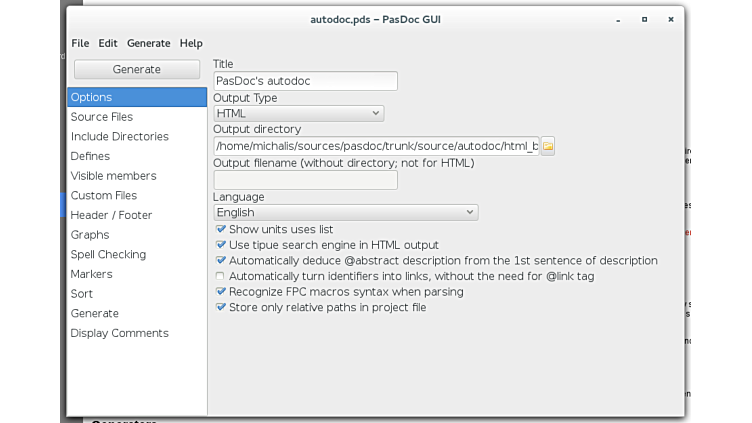Viewport: 752px width, 423px height.
Task: Enable automatically turning identifiers into links
Action: 221,276
